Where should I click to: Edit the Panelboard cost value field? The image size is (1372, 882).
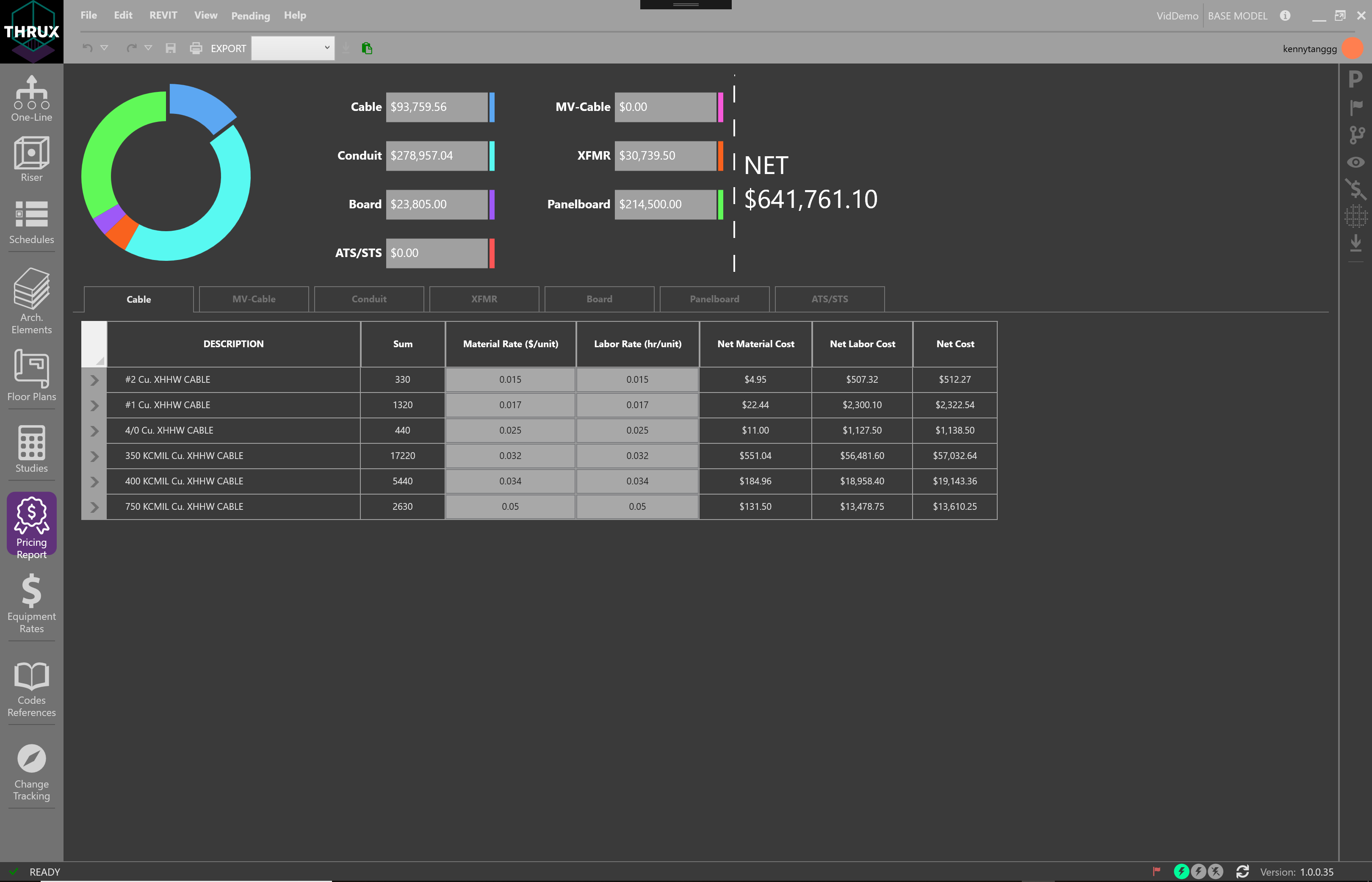coord(666,204)
